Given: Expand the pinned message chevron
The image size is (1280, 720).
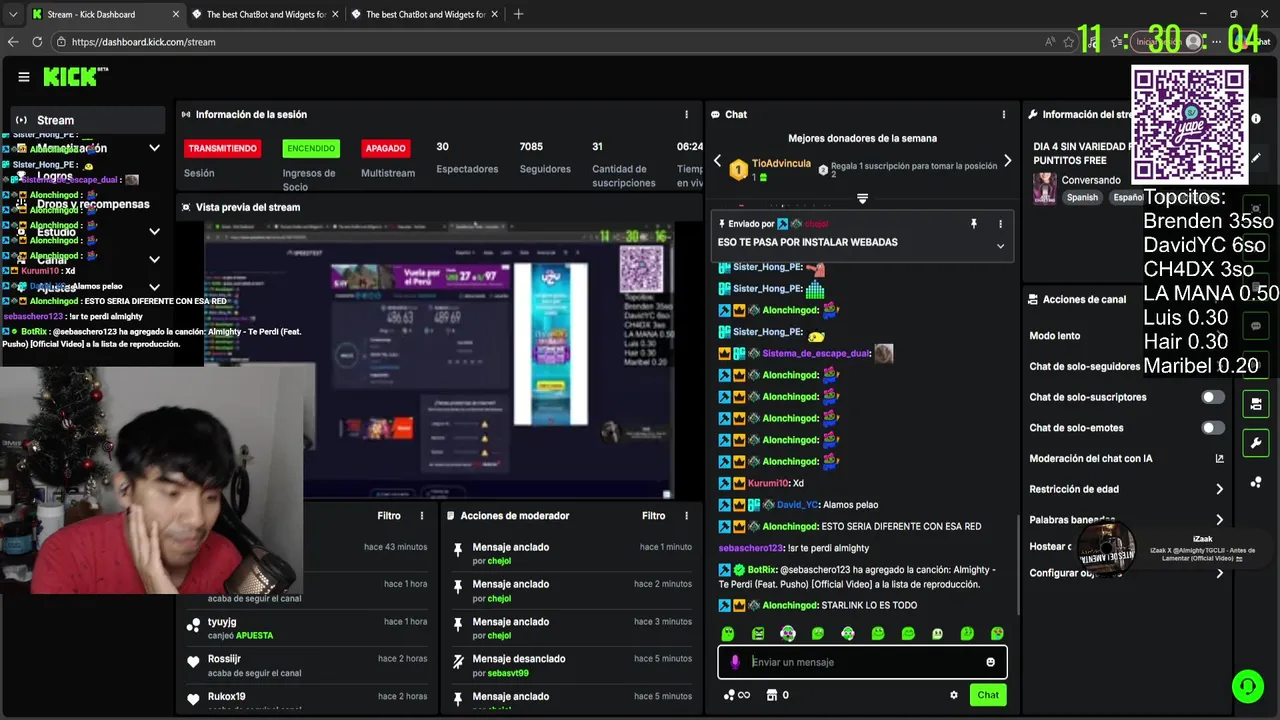Looking at the screenshot, I should click(1000, 246).
